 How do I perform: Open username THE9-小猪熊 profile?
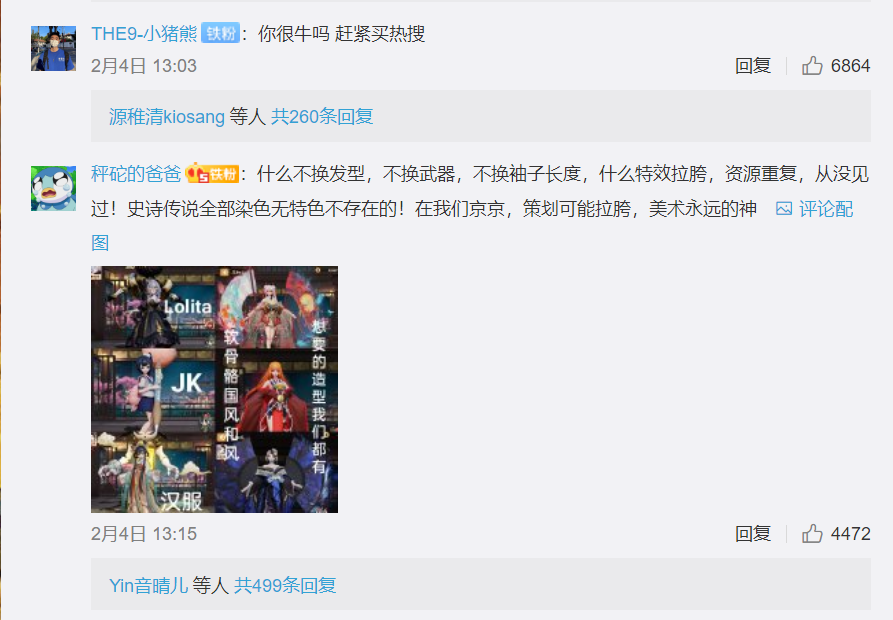[x=144, y=34]
